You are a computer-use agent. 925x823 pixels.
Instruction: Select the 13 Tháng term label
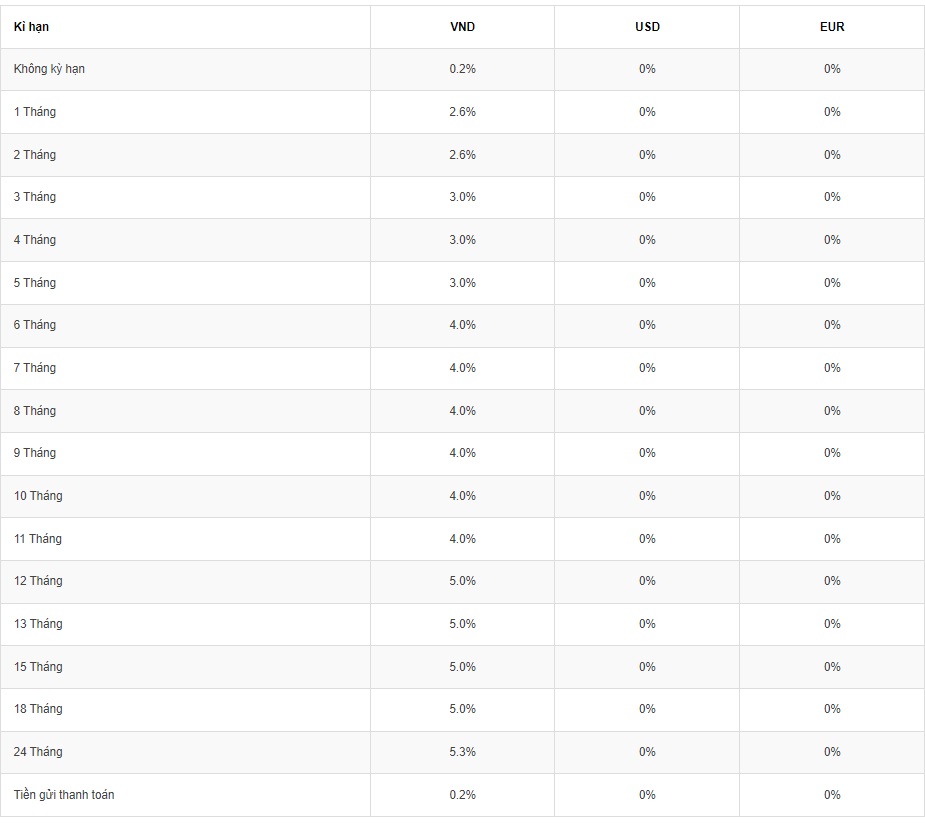[x=38, y=624]
